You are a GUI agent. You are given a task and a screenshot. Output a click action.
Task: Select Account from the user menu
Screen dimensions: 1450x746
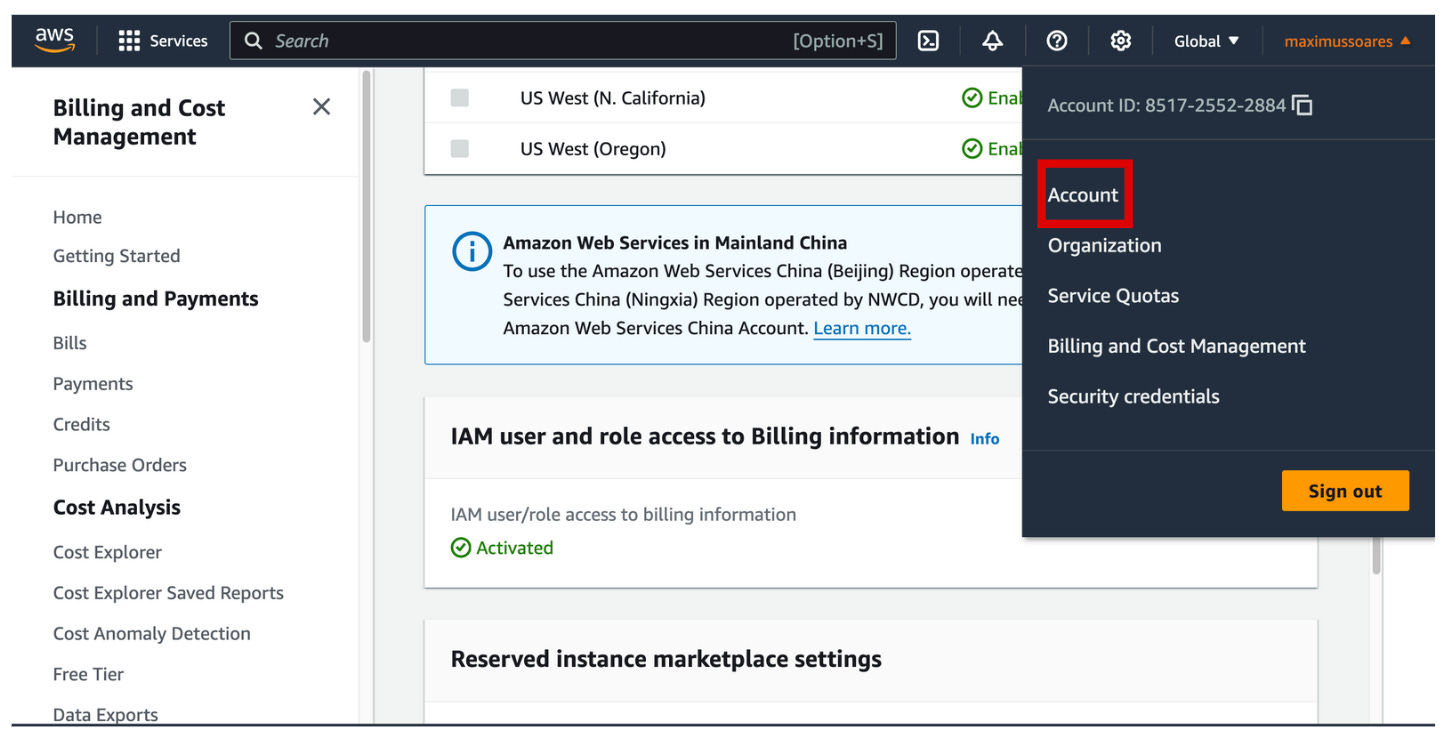click(x=1083, y=195)
